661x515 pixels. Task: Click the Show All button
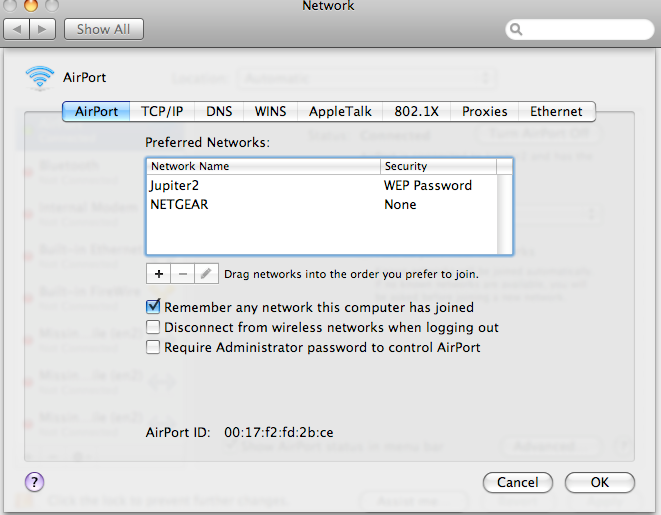point(104,29)
